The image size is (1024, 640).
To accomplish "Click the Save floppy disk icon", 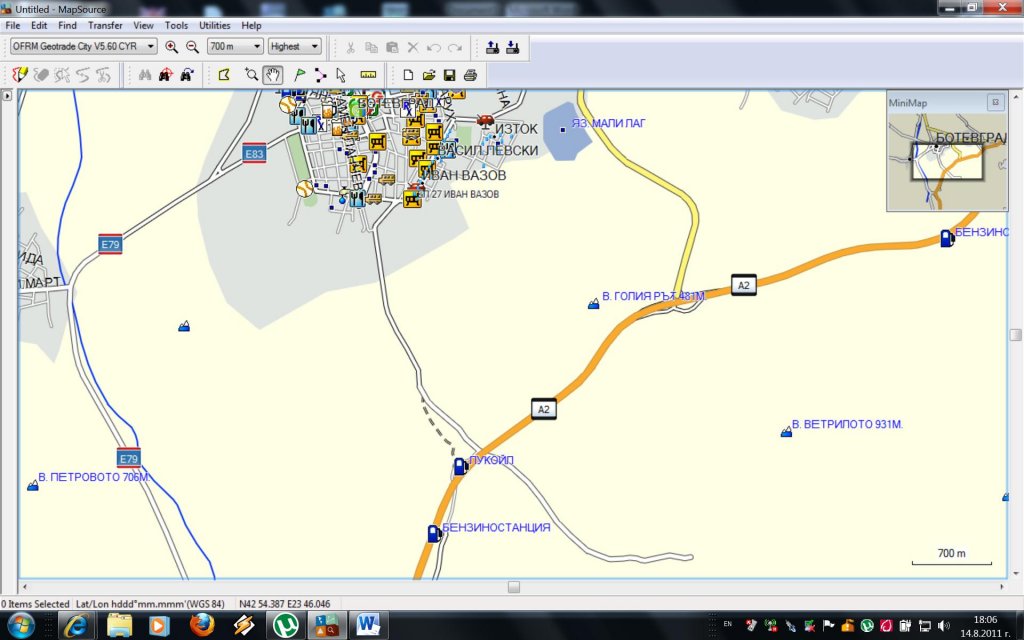I will click(450, 75).
